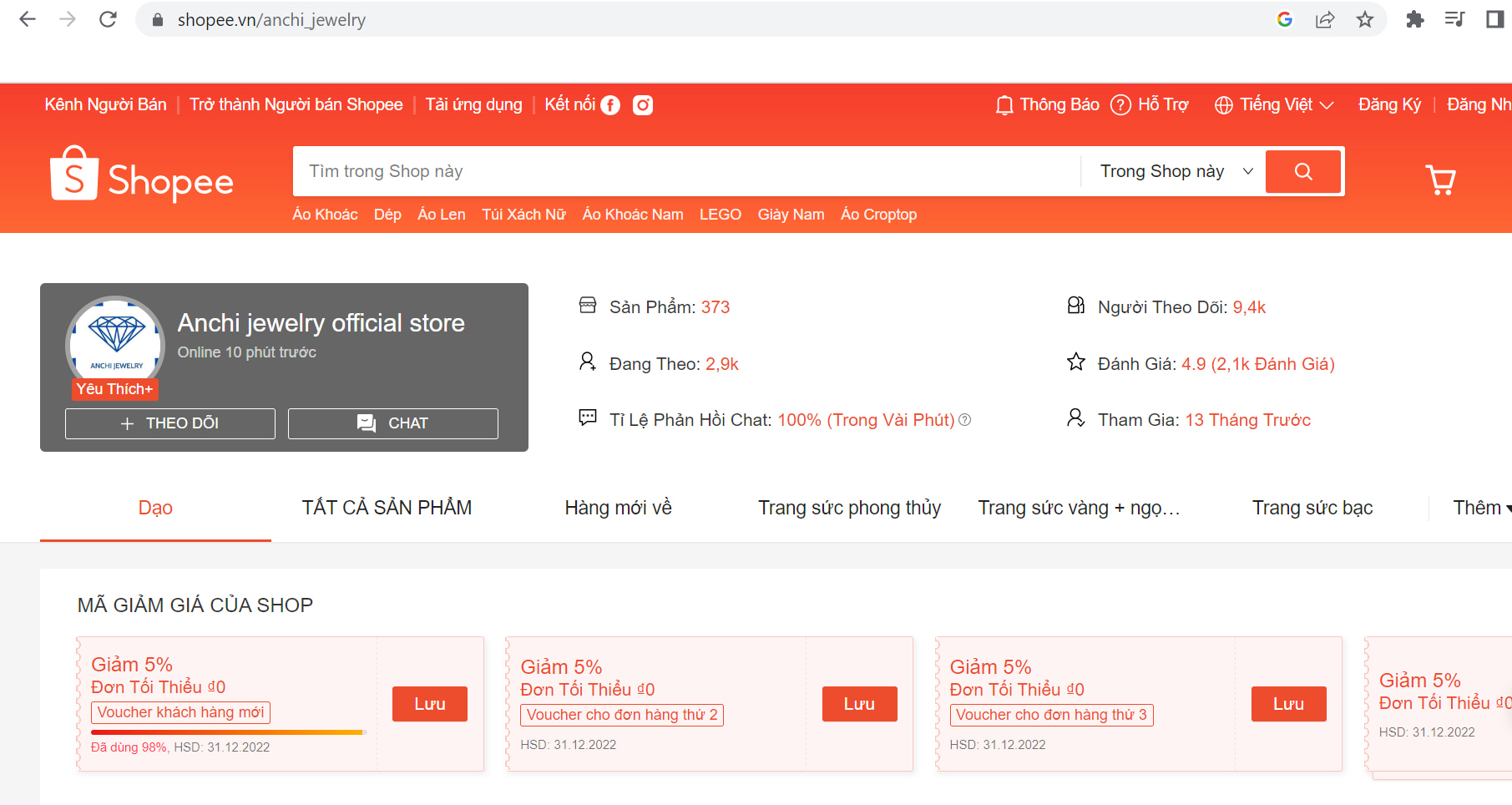Click the orange search magnifier button
Image resolution: width=1512 pixels, height=805 pixels.
[x=1302, y=172]
